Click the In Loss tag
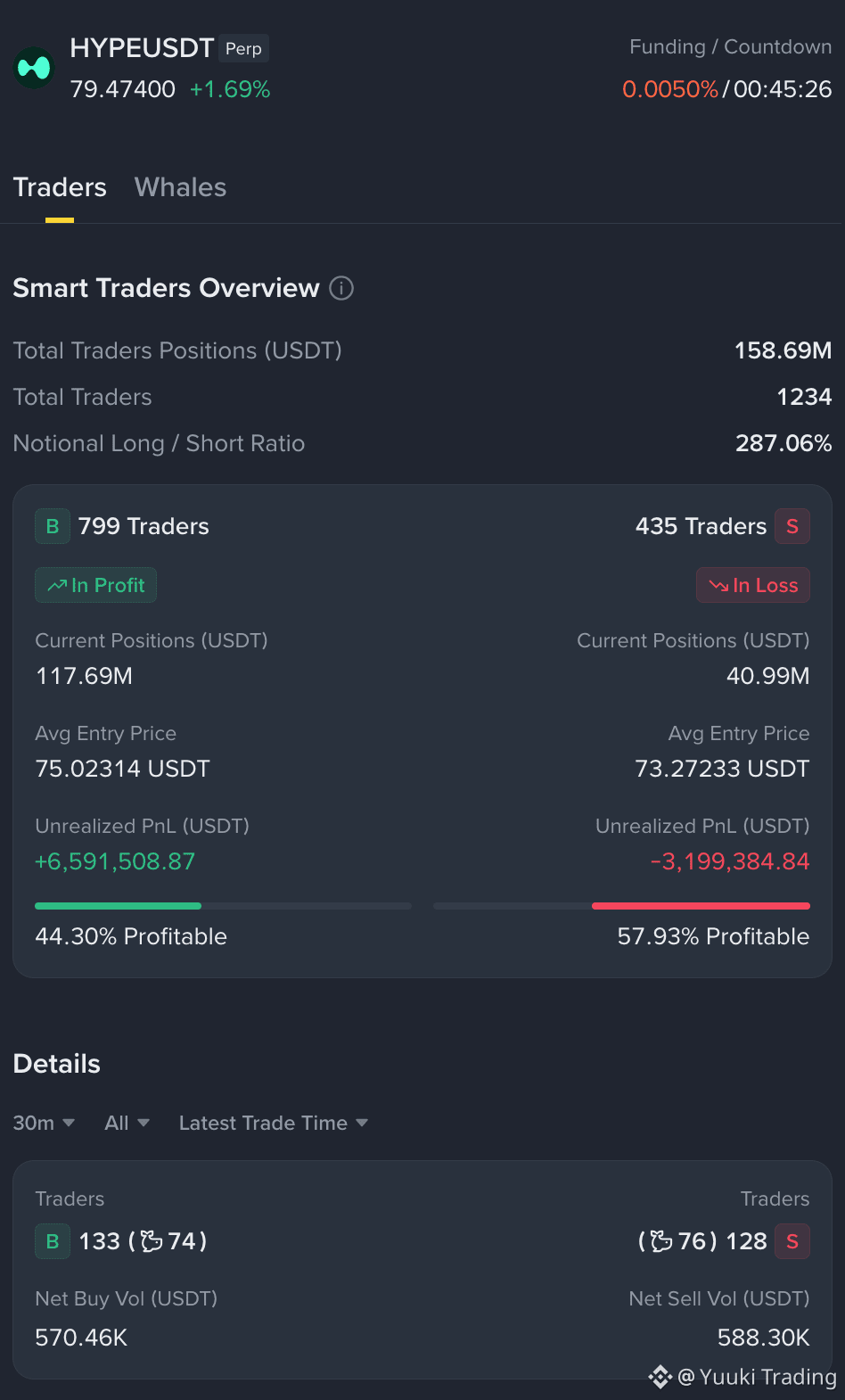845x1400 pixels. 753,585
